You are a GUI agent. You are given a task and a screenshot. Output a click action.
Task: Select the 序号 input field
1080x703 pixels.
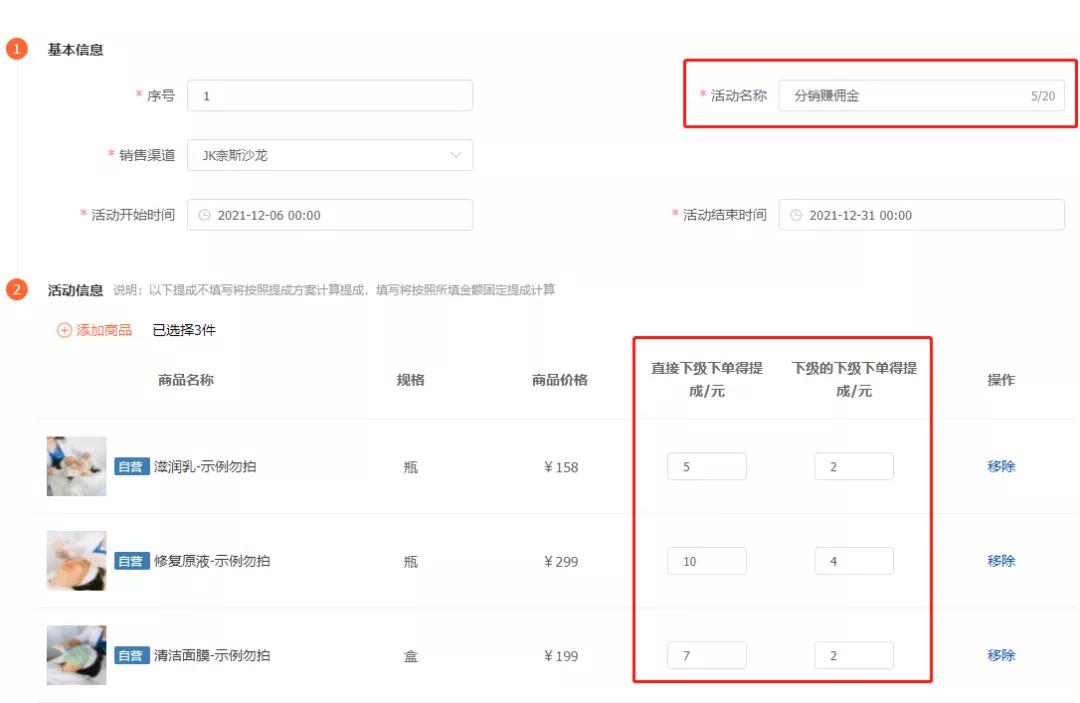tap(330, 95)
